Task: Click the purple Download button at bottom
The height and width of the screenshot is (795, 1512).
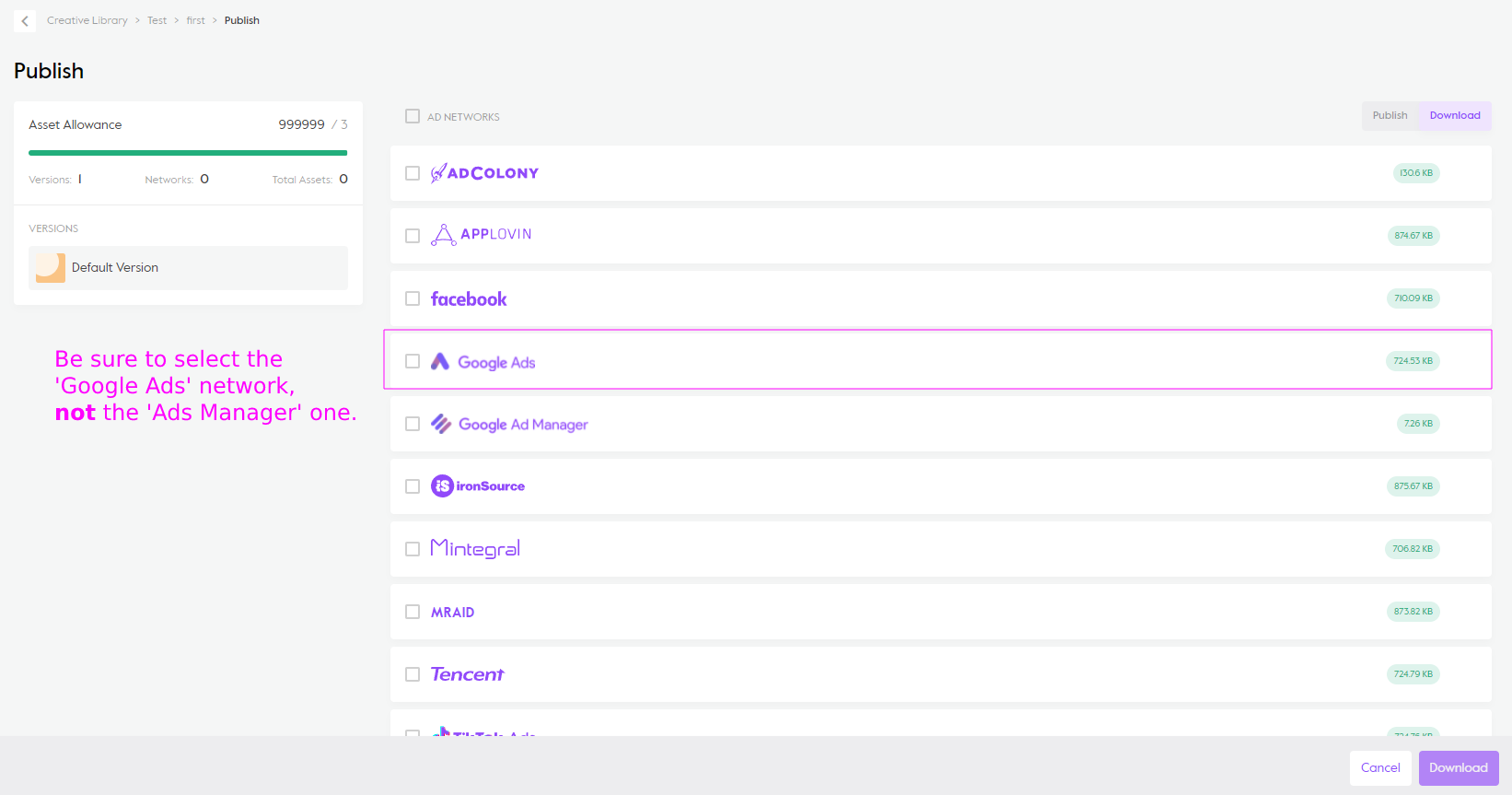Action: [1459, 767]
